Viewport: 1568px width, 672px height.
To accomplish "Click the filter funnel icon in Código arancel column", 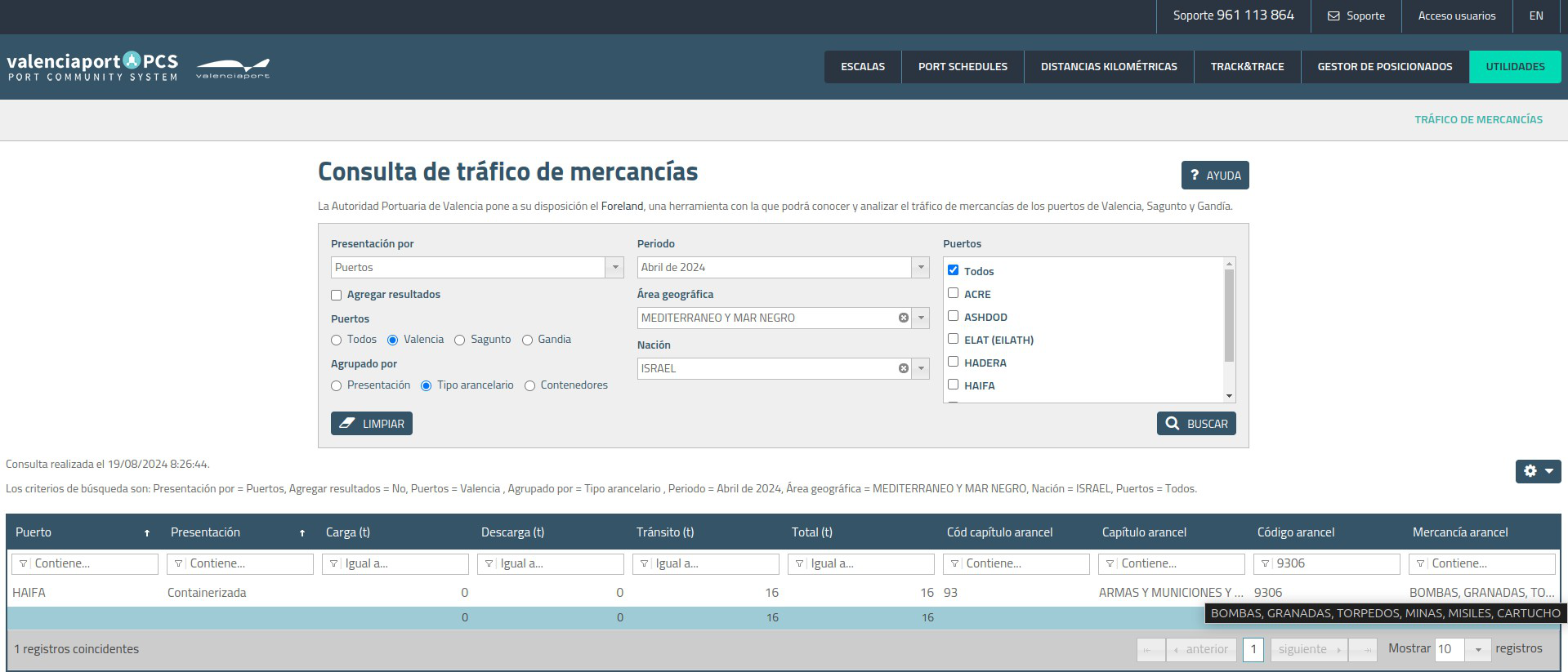I will point(1265,563).
